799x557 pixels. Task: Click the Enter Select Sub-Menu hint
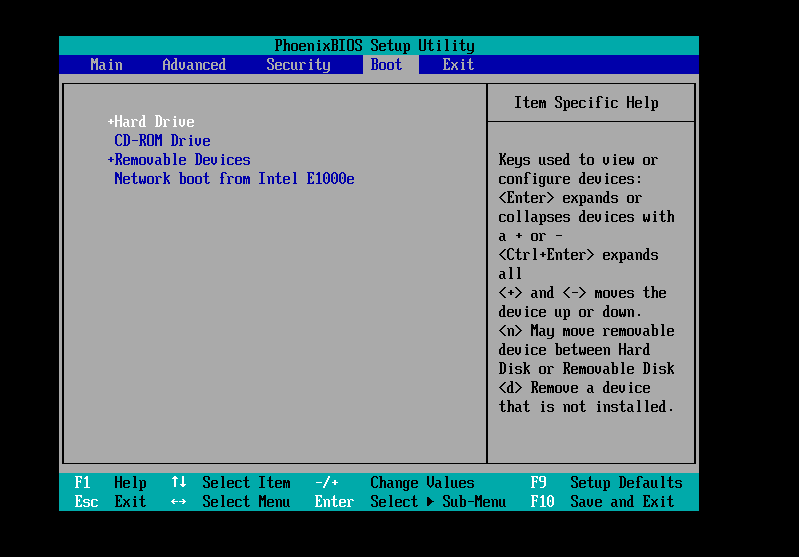[x=410, y=501]
